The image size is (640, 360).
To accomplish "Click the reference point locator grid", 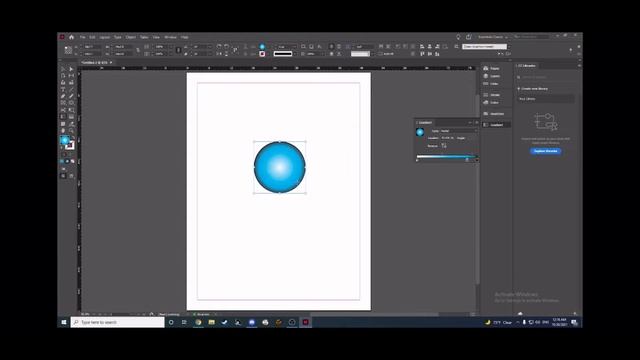I will coord(68,50).
